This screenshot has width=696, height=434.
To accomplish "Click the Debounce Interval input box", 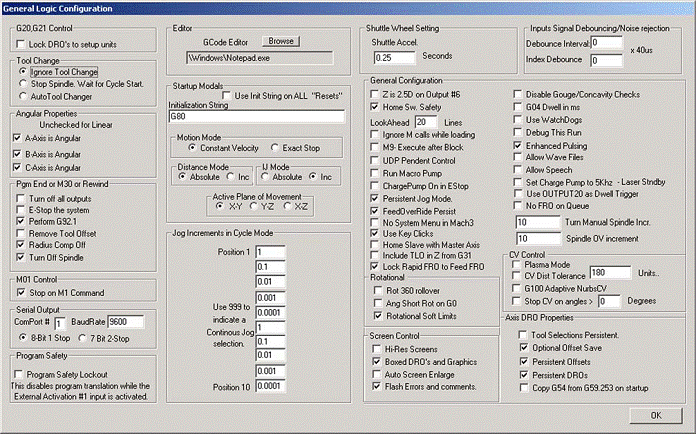I will [607, 44].
